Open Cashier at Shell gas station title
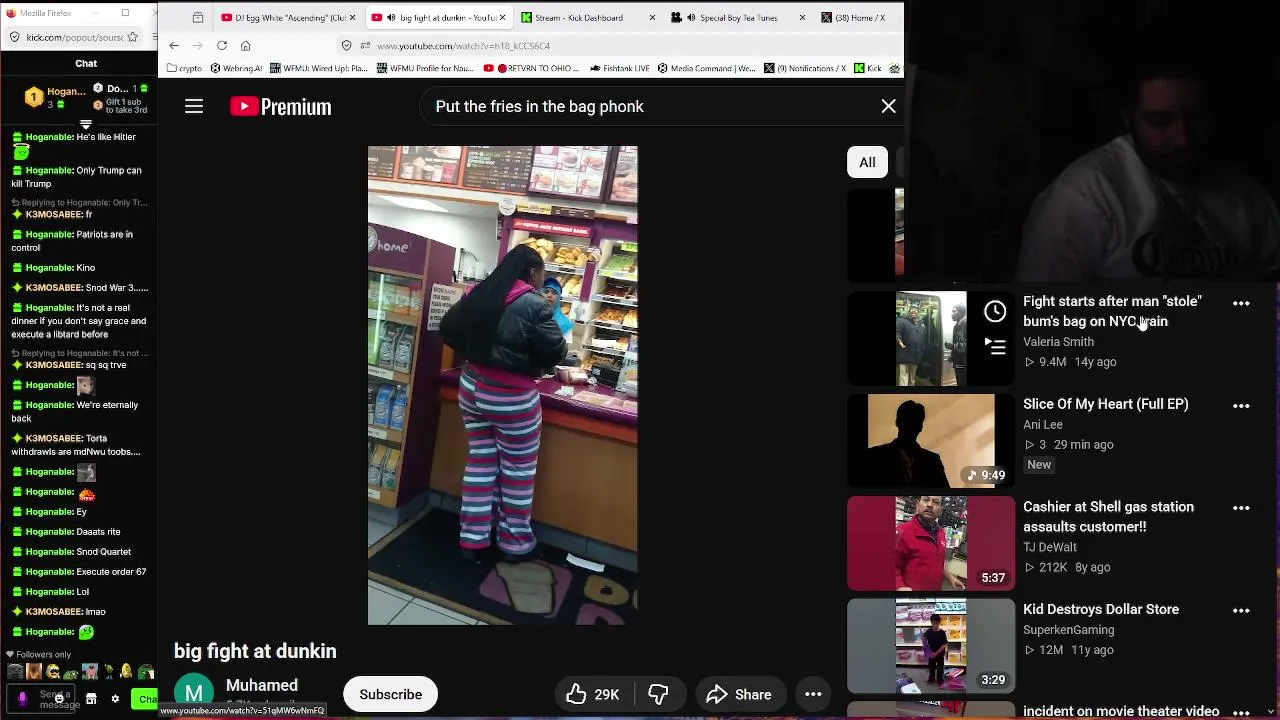The height and width of the screenshot is (720, 1280). 1108,517
